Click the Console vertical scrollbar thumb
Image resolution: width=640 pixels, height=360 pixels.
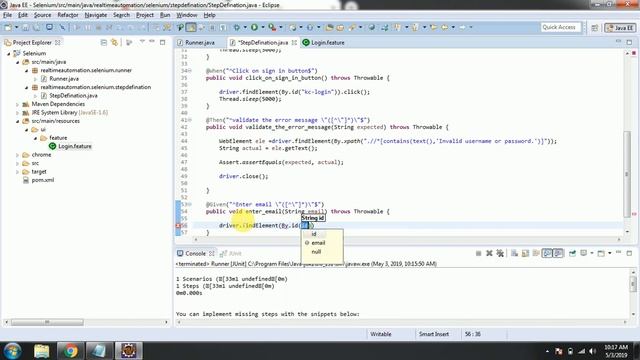coord(633,284)
